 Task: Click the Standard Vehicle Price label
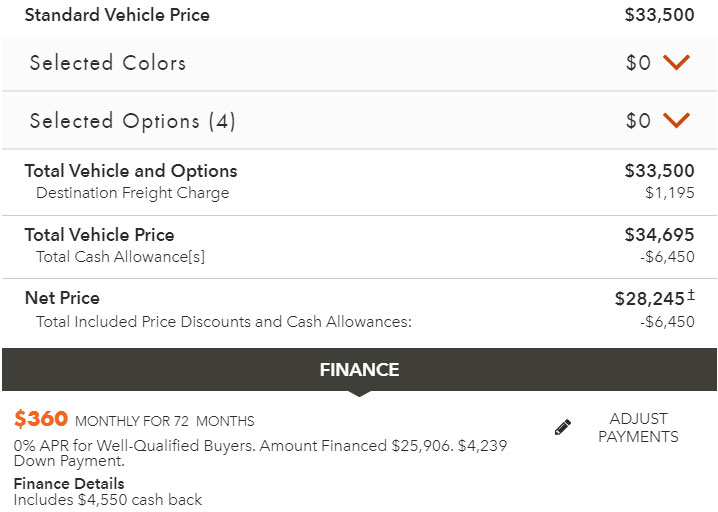click(117, 15)
